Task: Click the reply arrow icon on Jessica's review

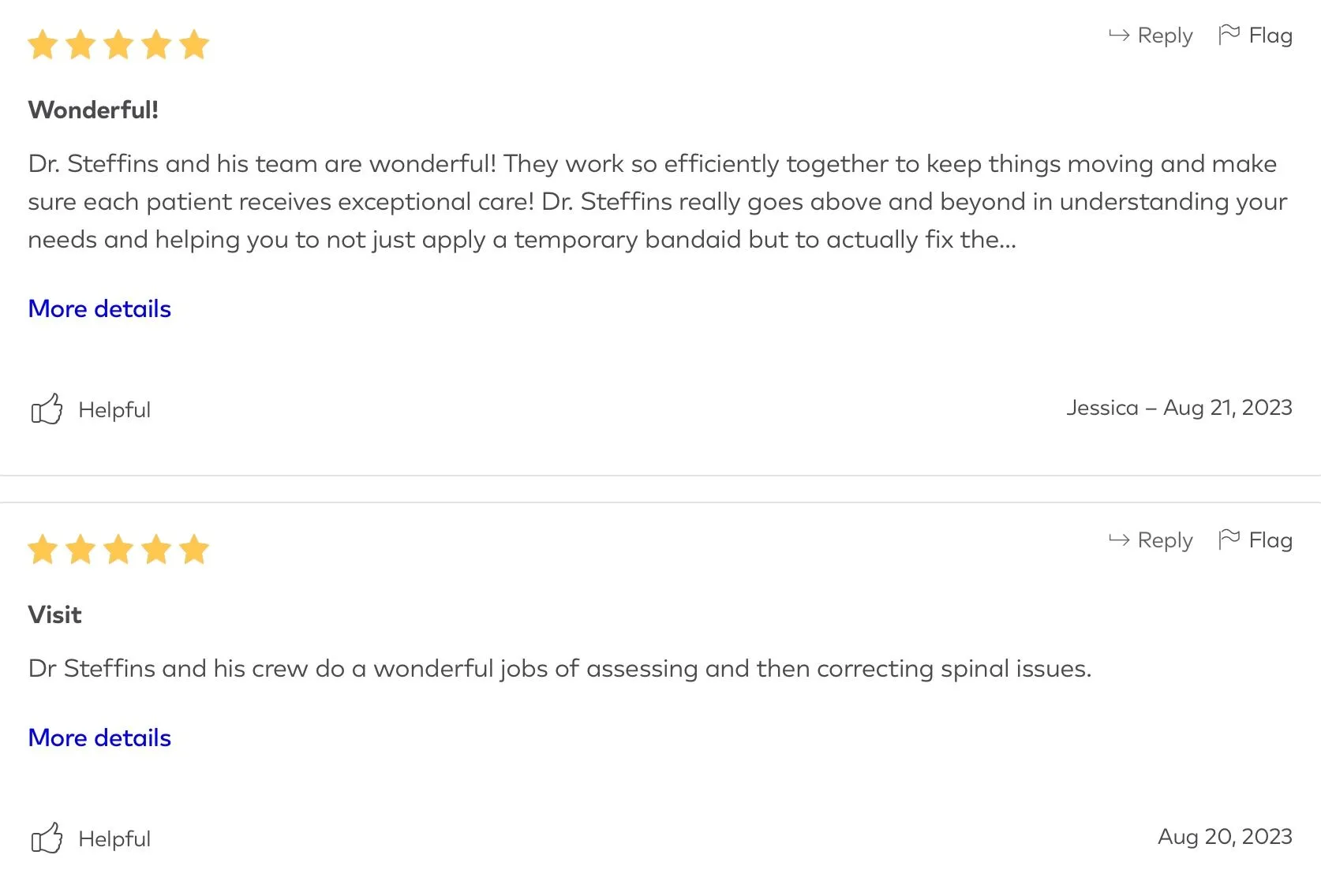Action: [1119, 35]
